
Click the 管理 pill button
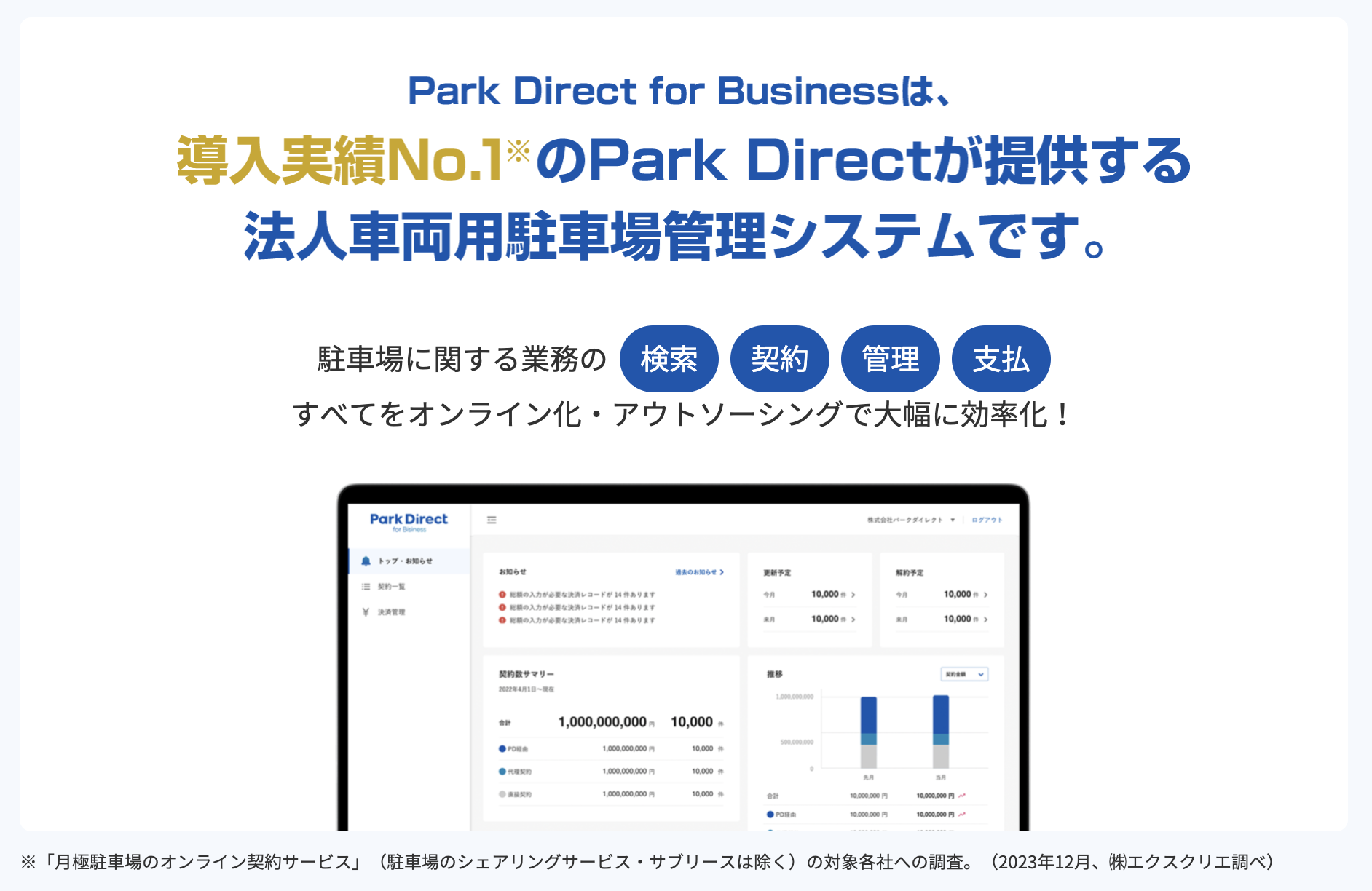point(890,359)
